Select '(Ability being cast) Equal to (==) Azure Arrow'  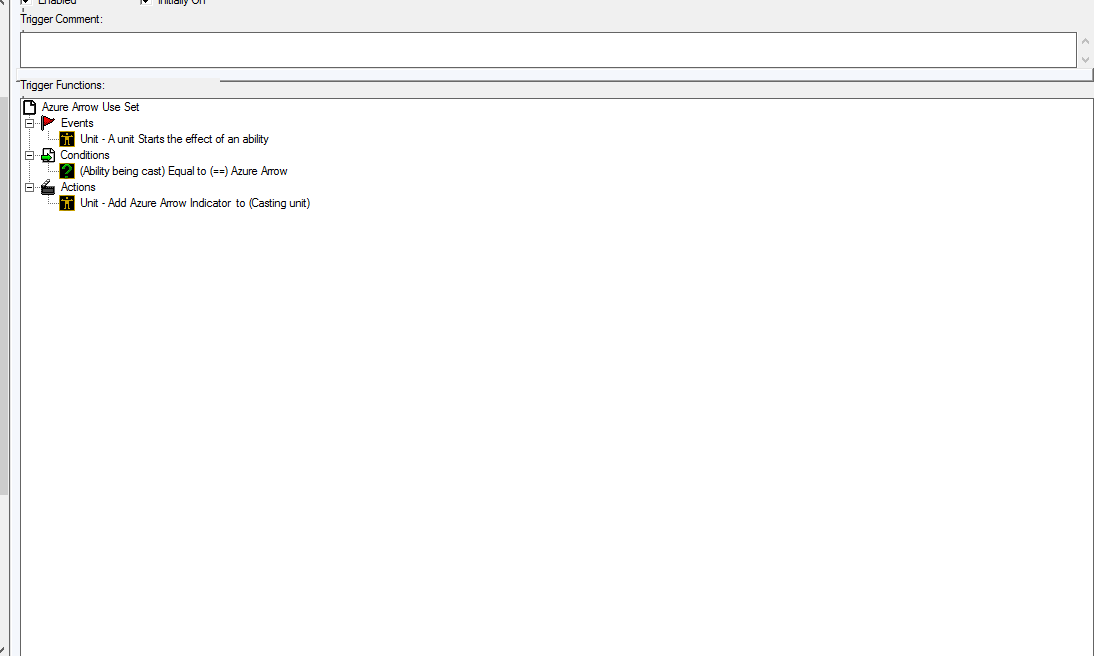click(x=183, y=171)
